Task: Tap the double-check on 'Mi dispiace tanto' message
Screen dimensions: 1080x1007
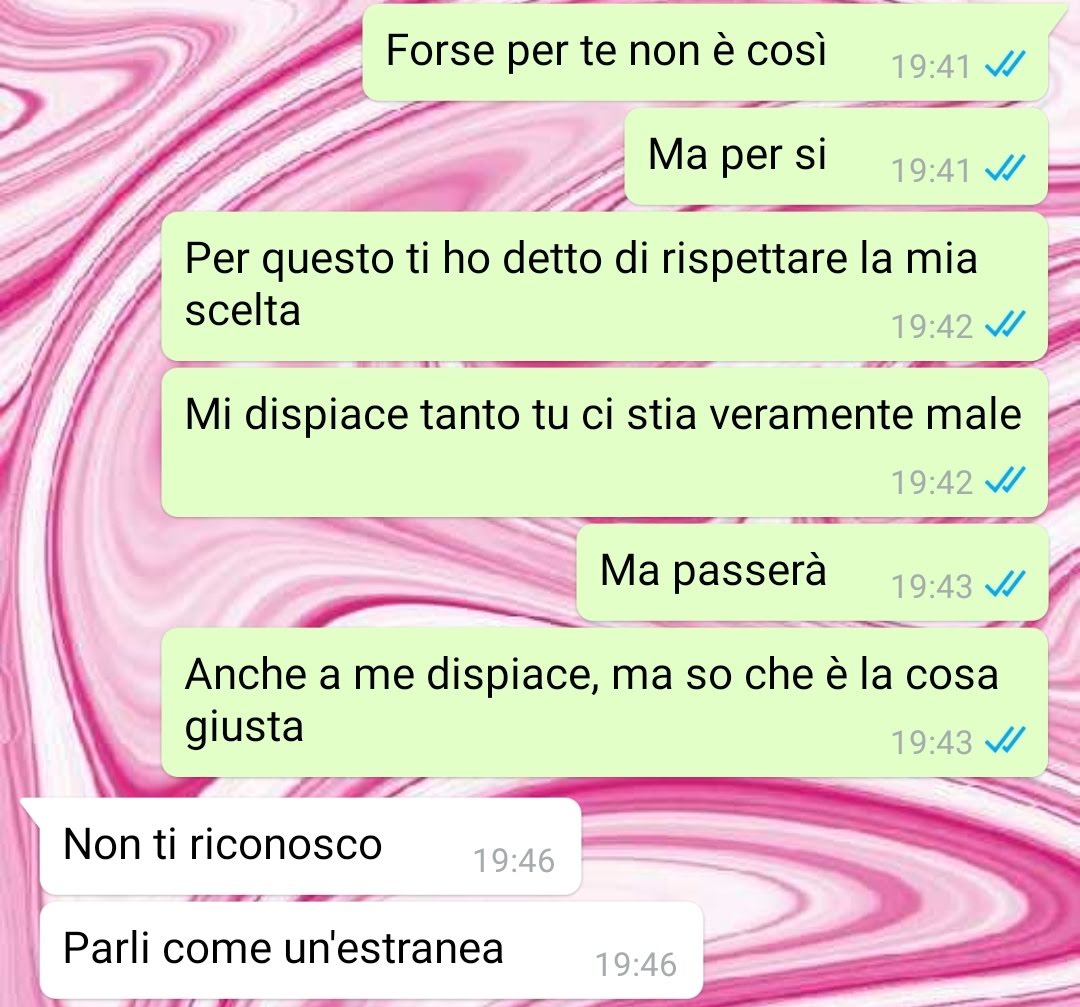Action: (1005, 481)
